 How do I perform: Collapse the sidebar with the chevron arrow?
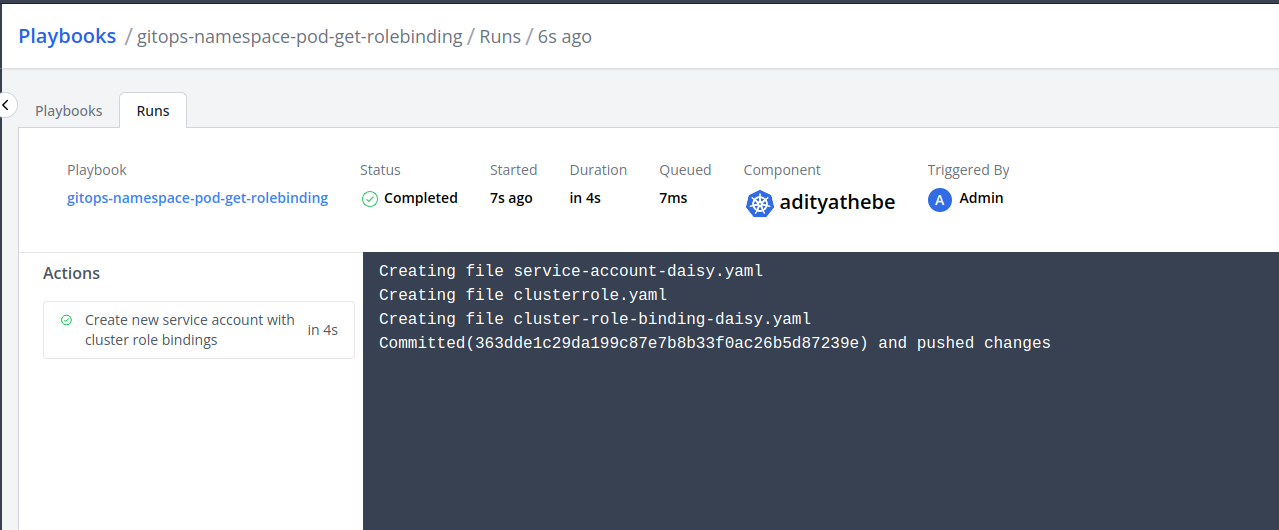click(6, 104)
